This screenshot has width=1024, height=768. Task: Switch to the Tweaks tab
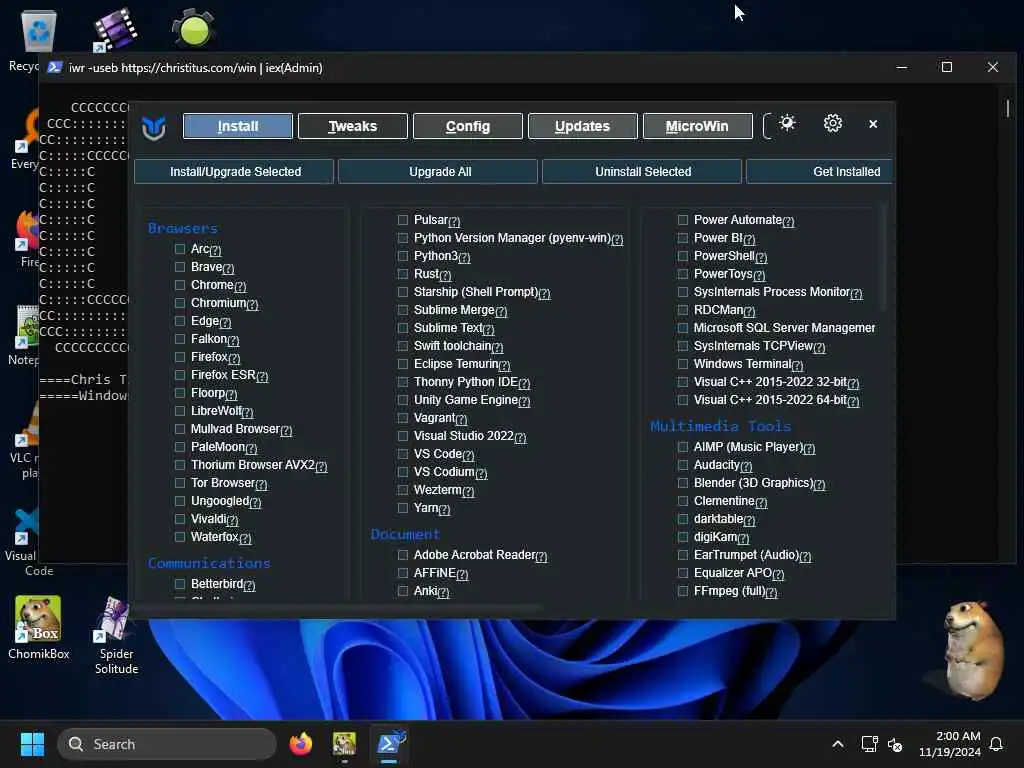tap(353, 126)
